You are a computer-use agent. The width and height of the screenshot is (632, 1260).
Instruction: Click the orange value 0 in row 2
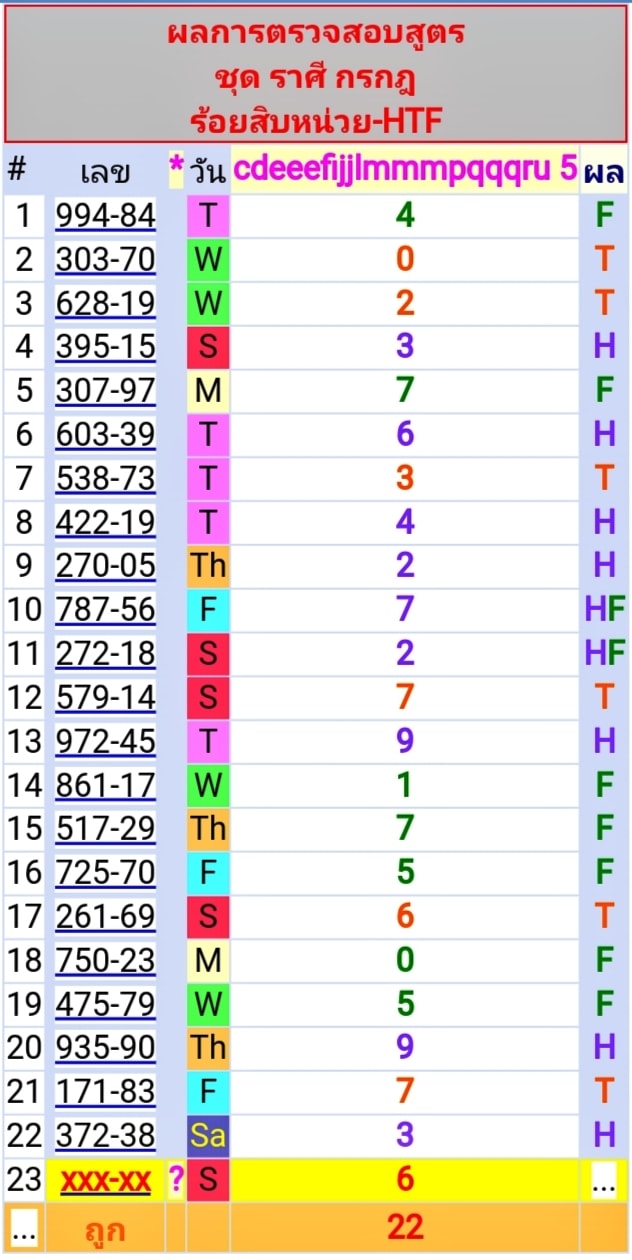pyautogui.click(x=404, y=260)
